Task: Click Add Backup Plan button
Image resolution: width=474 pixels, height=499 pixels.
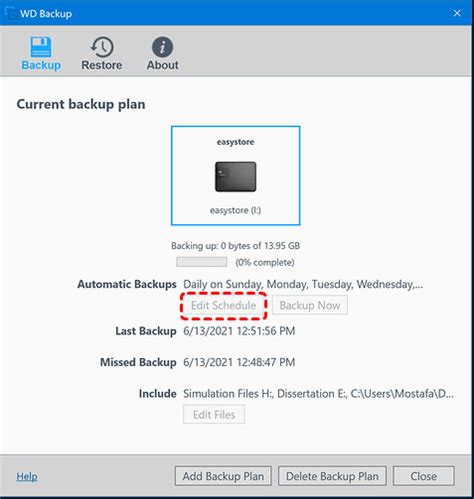Action: (223, 476)
